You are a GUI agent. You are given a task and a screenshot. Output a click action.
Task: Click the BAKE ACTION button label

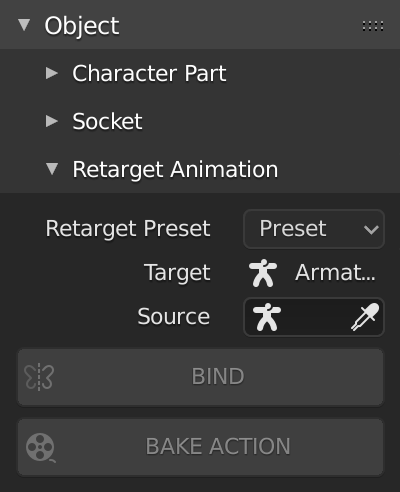click(218, 447)
